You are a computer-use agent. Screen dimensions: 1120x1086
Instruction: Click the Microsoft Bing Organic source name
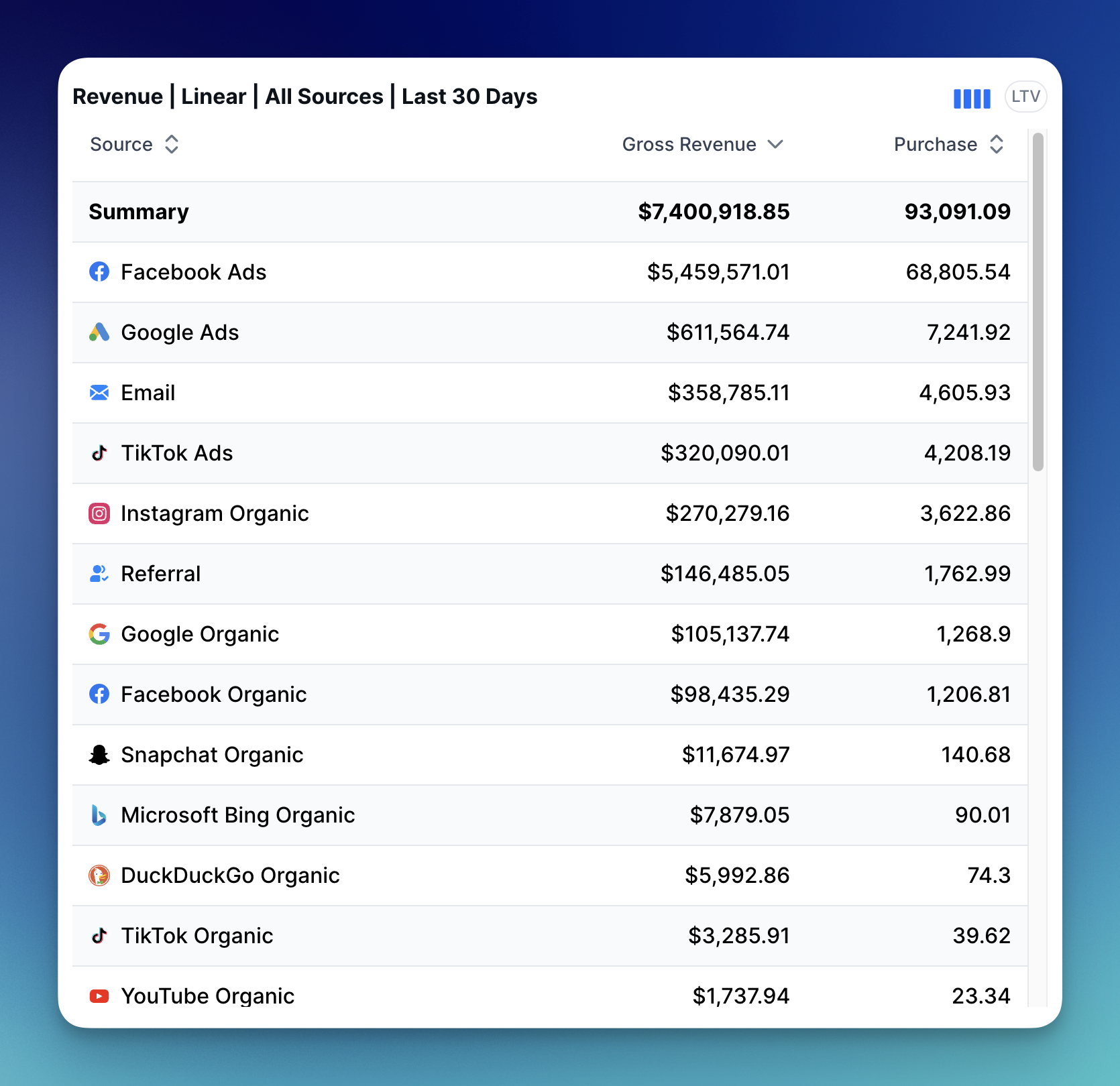238,815
